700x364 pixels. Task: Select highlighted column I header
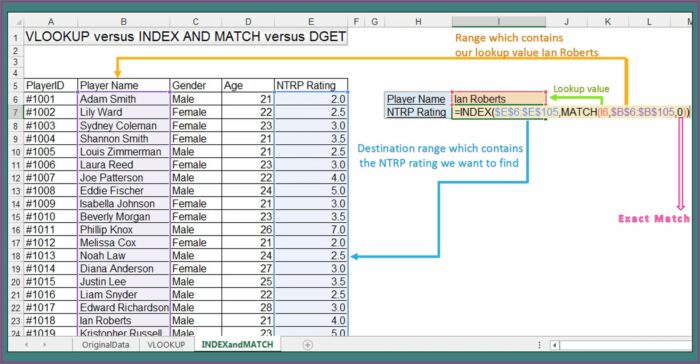point(499,21)
